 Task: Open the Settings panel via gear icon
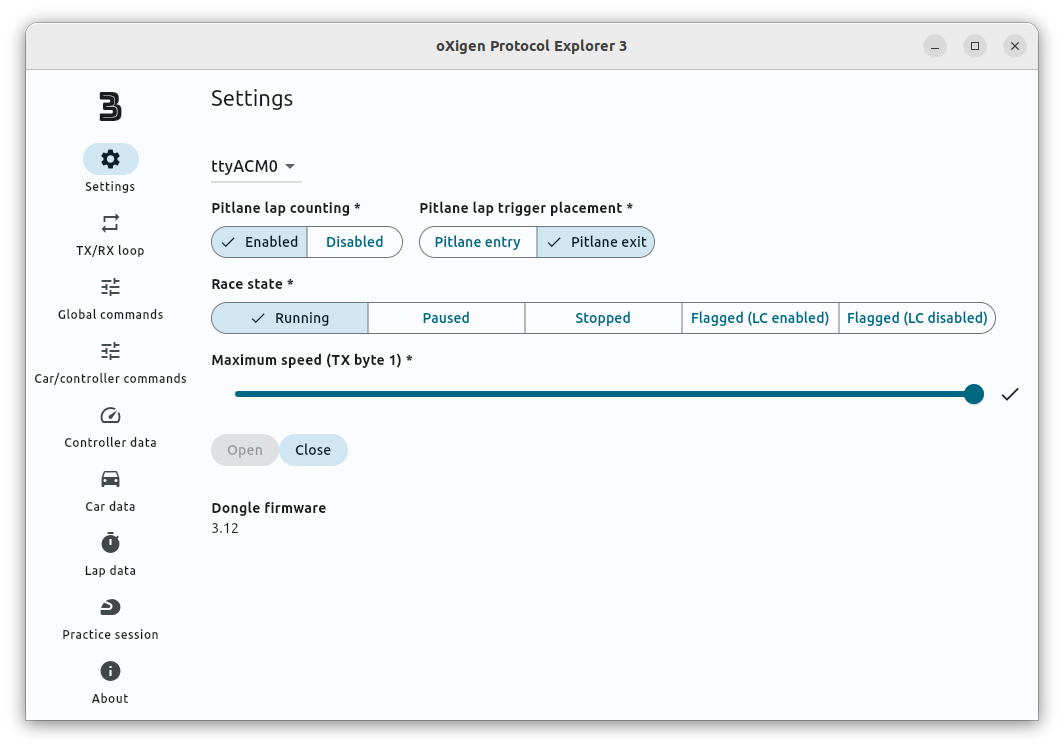click(110, 158)
